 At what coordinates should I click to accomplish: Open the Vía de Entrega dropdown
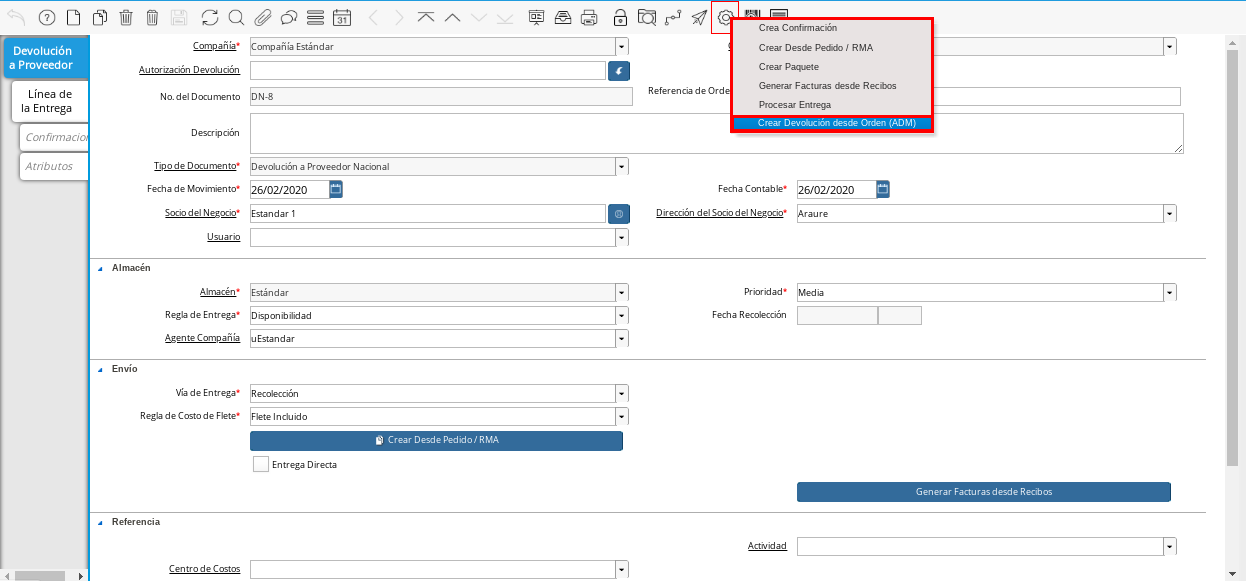622,394
